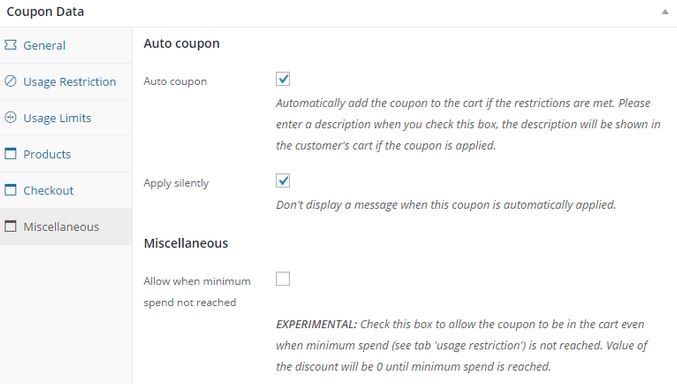Click the Apply silently label

pyautogui.click(x=176, y=183)
